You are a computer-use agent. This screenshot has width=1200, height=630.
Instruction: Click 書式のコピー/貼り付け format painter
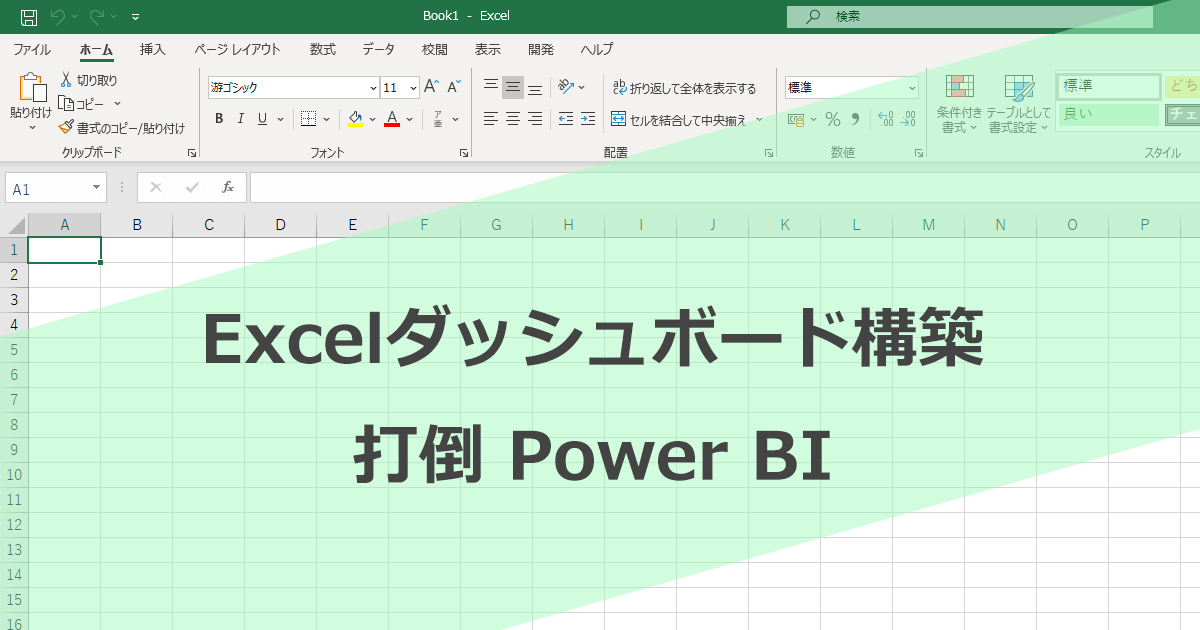pyautogui.click(x=121, y=128)
